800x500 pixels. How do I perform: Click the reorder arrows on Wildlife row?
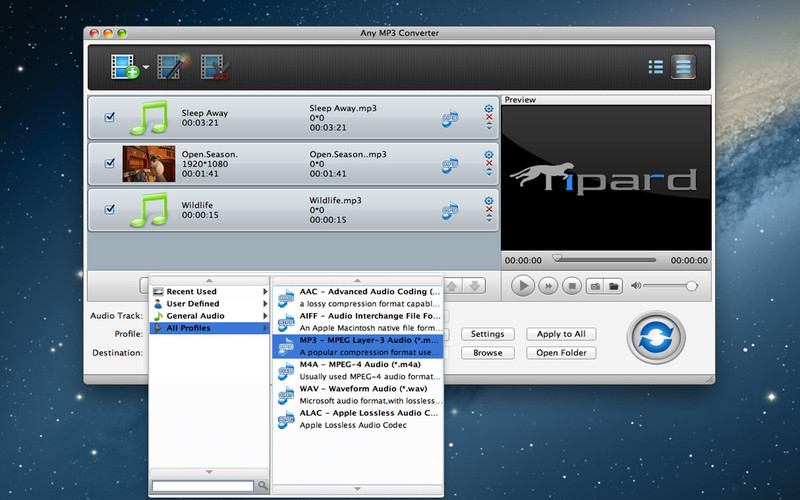[x=489, y=217]
